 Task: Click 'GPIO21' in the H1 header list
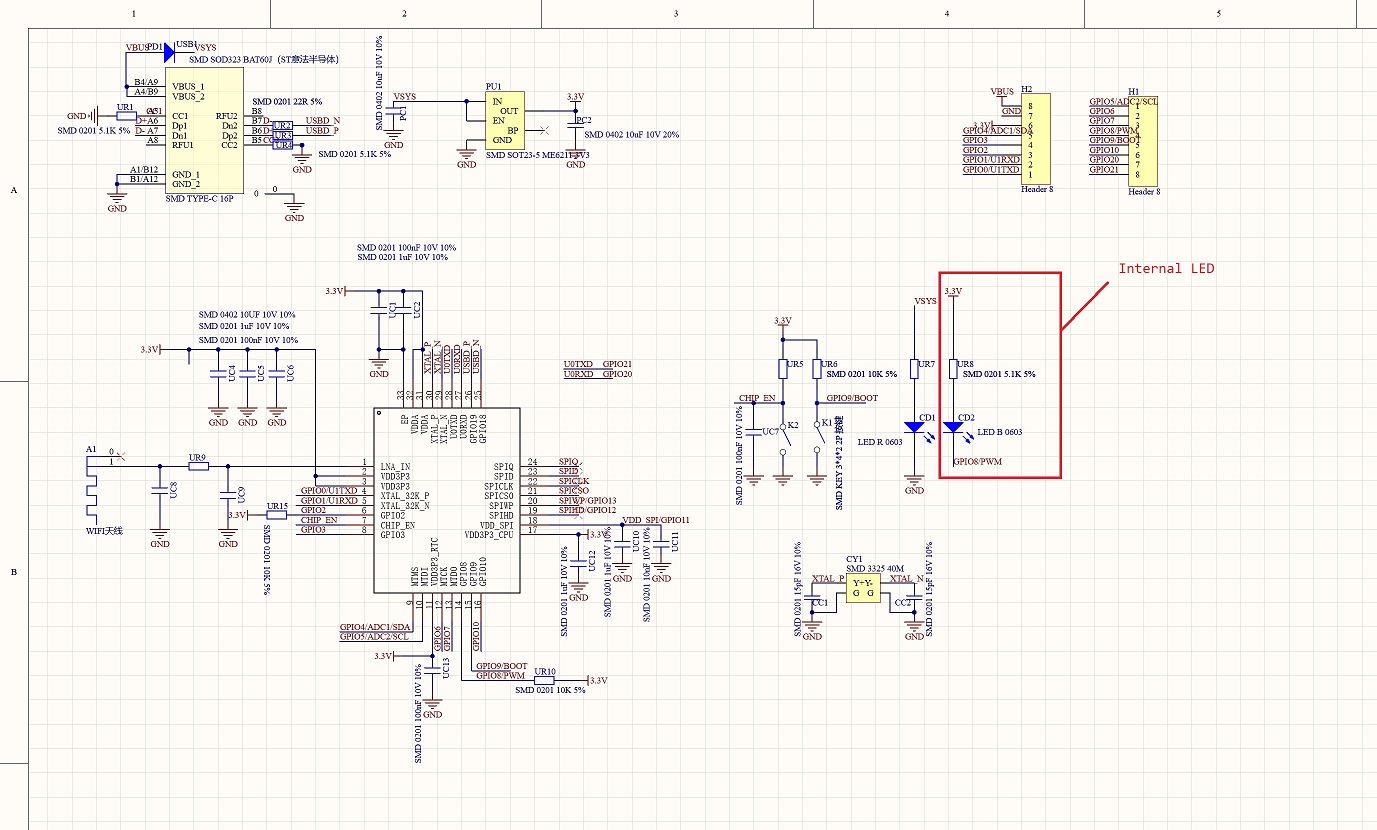1104,170
